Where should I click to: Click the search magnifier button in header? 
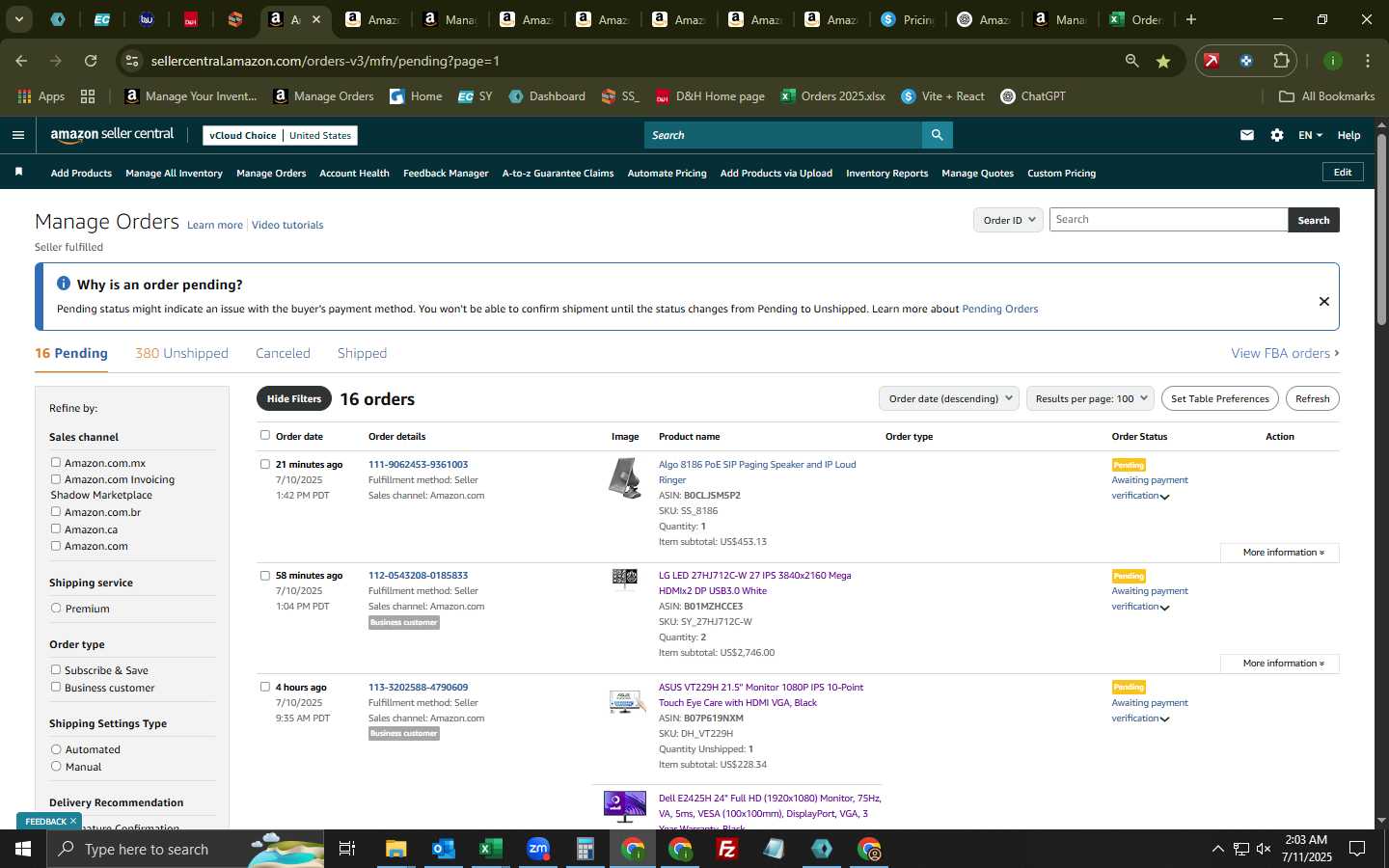pyautogui.click(x=937, y=135)
